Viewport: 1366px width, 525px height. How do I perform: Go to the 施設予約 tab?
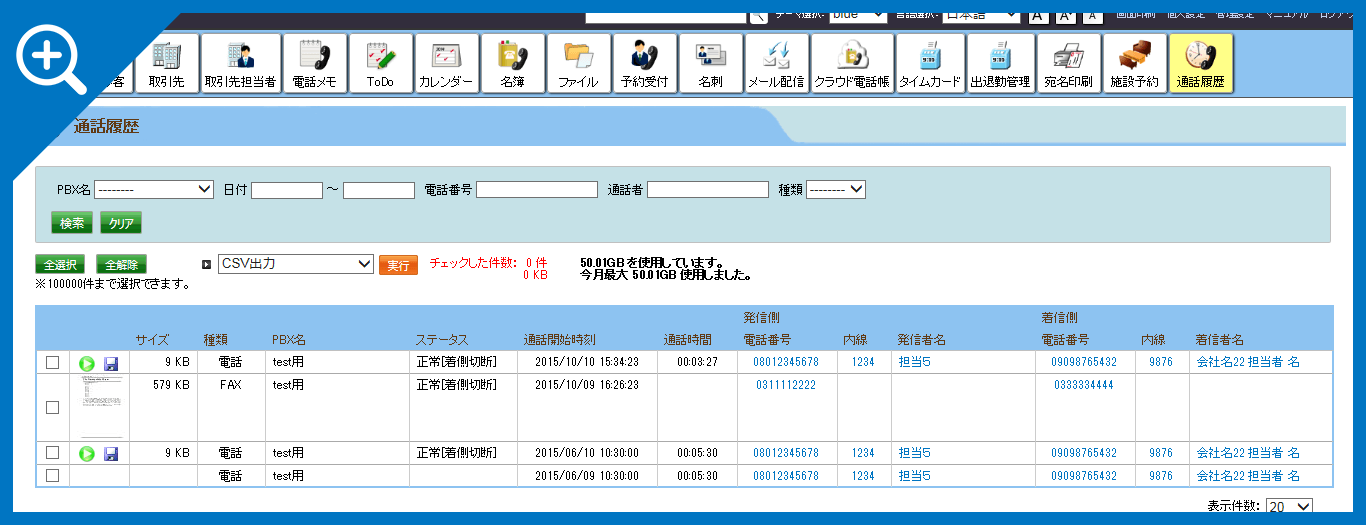[1134, 64]
